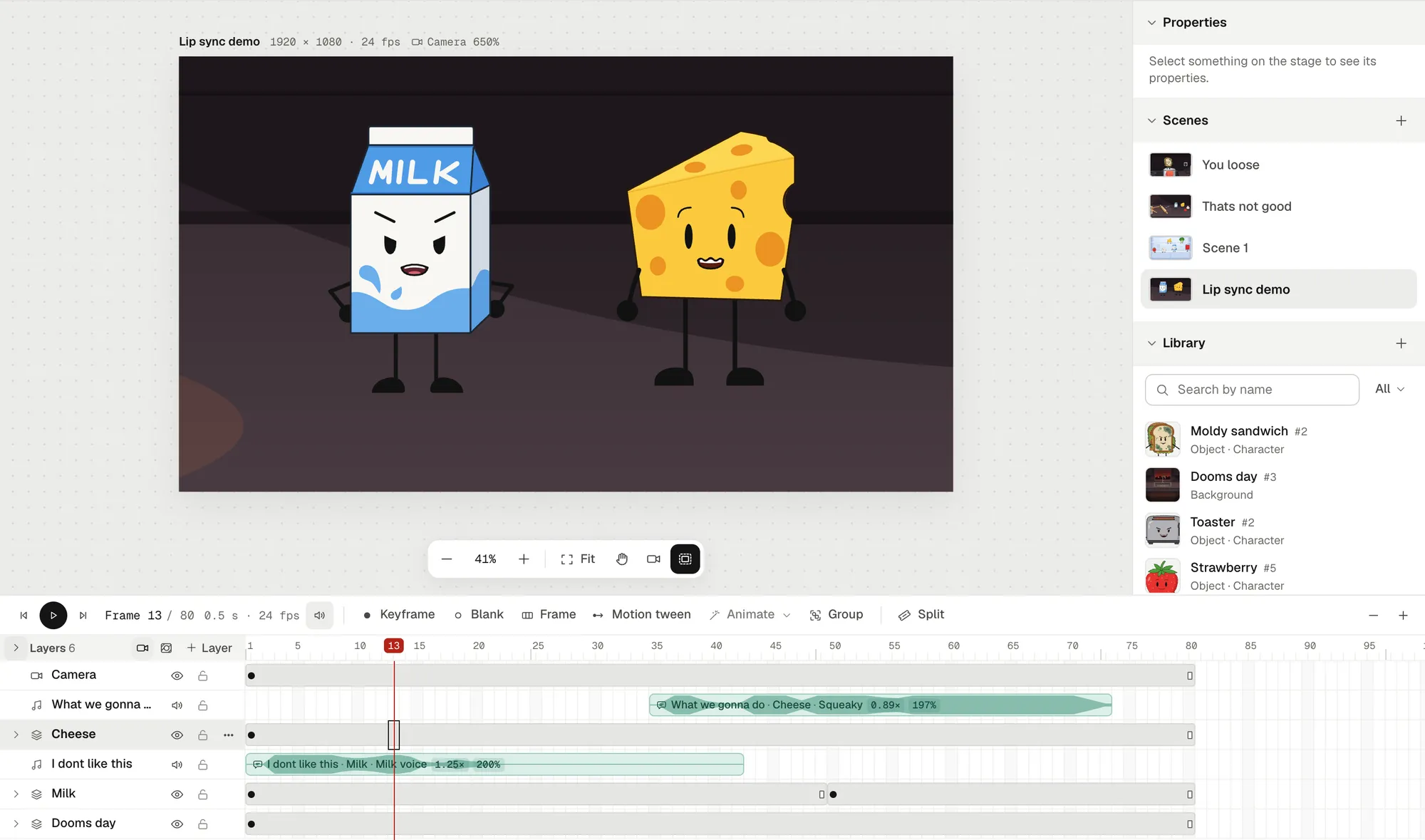Viewport: 1425px width, 840px height.
Task: Select the hand pan tool
Action: pos(622,559)
